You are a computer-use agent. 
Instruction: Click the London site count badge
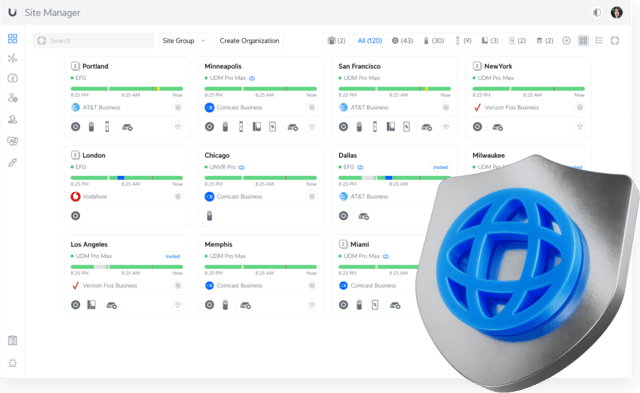[x=75, y=155]
